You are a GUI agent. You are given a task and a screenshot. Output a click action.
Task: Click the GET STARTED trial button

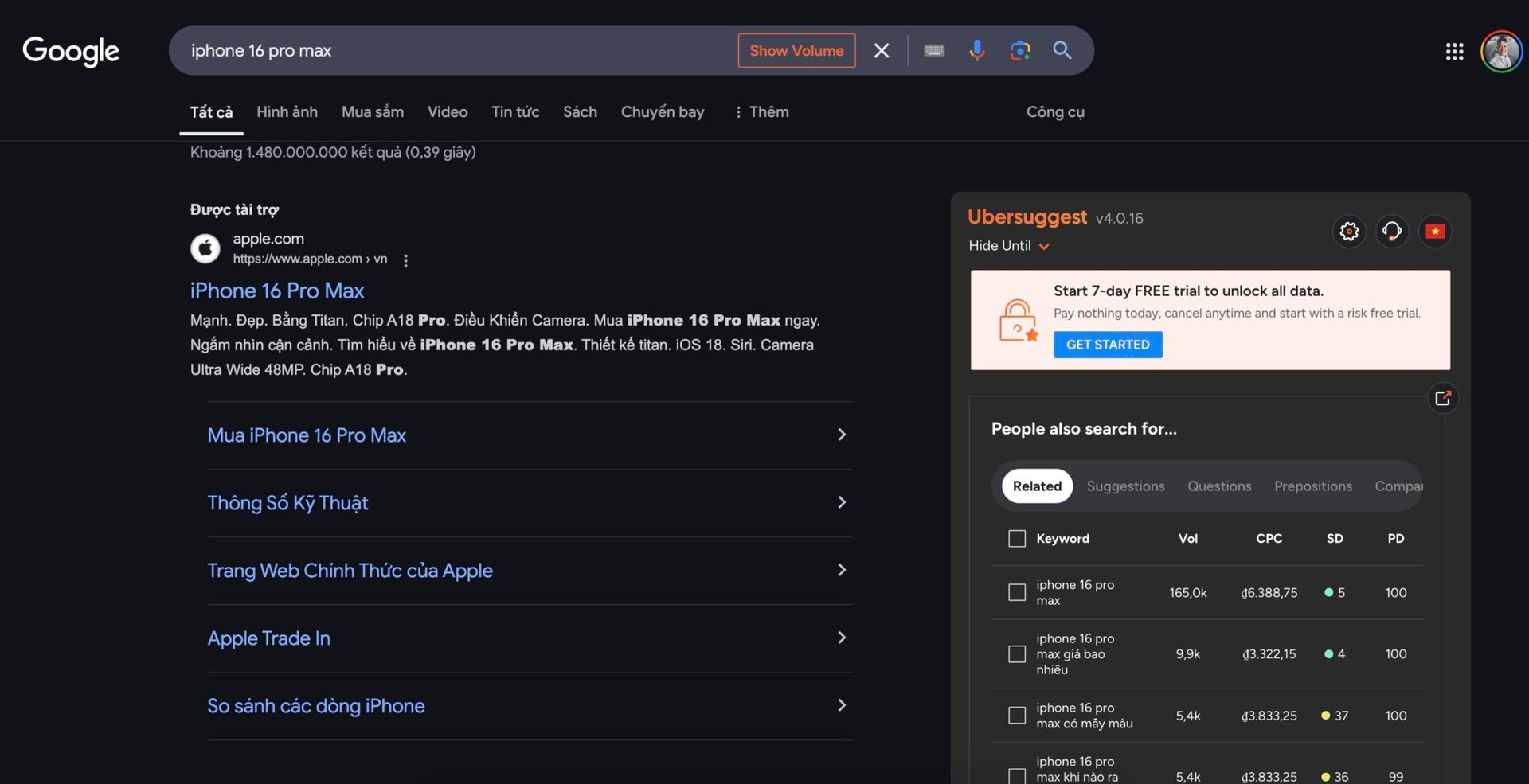(x=1108, y=345)
